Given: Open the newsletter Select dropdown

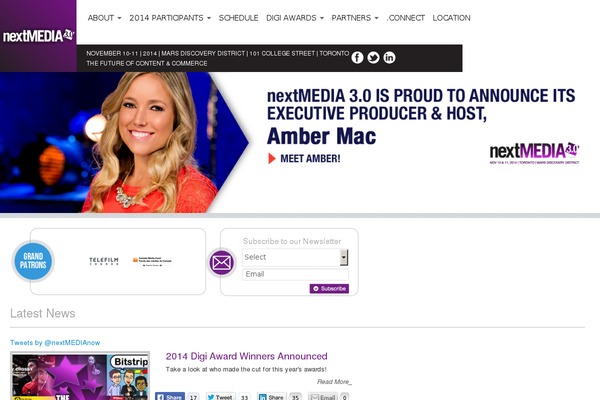Looking at the screenshot, I should 295,257.
